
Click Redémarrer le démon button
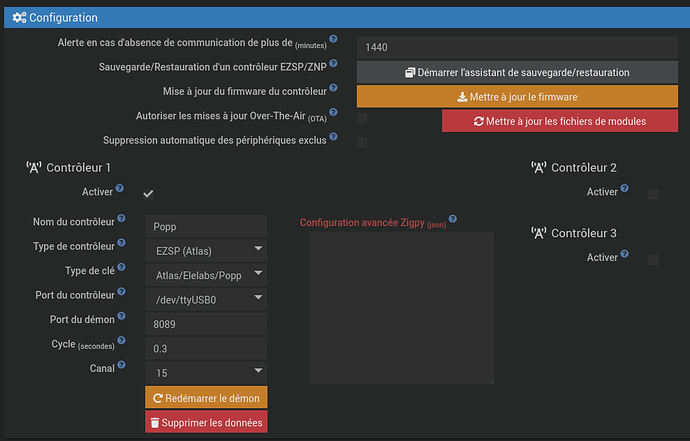pyautogui.click(x=206, y=398)
